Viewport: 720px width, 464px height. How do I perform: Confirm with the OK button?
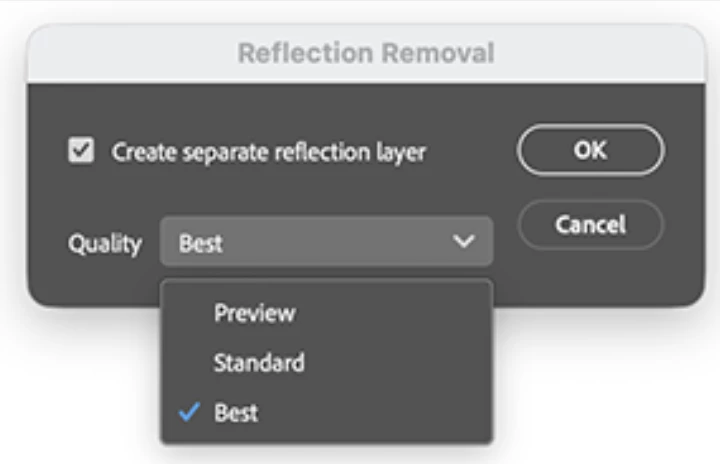coord(591,150)
